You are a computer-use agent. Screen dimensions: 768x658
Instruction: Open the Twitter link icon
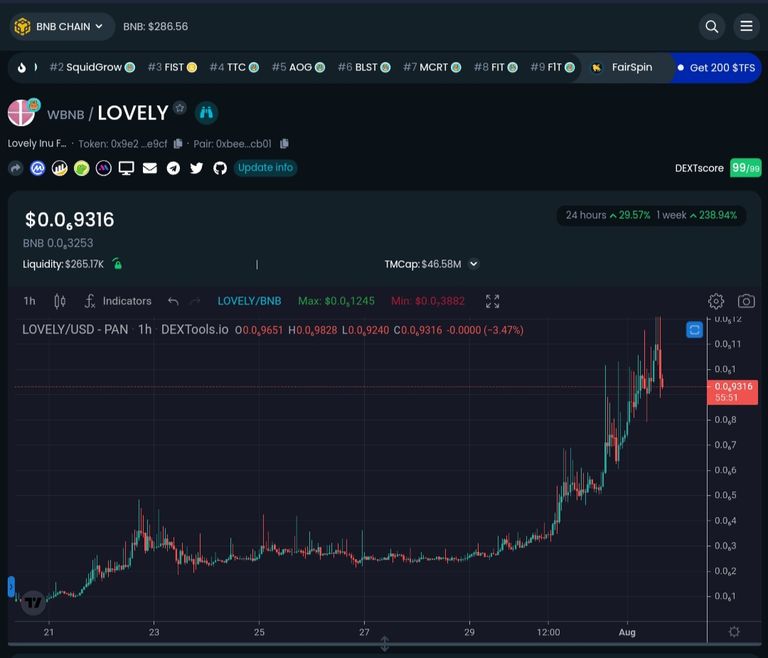(x=196, y=168)
